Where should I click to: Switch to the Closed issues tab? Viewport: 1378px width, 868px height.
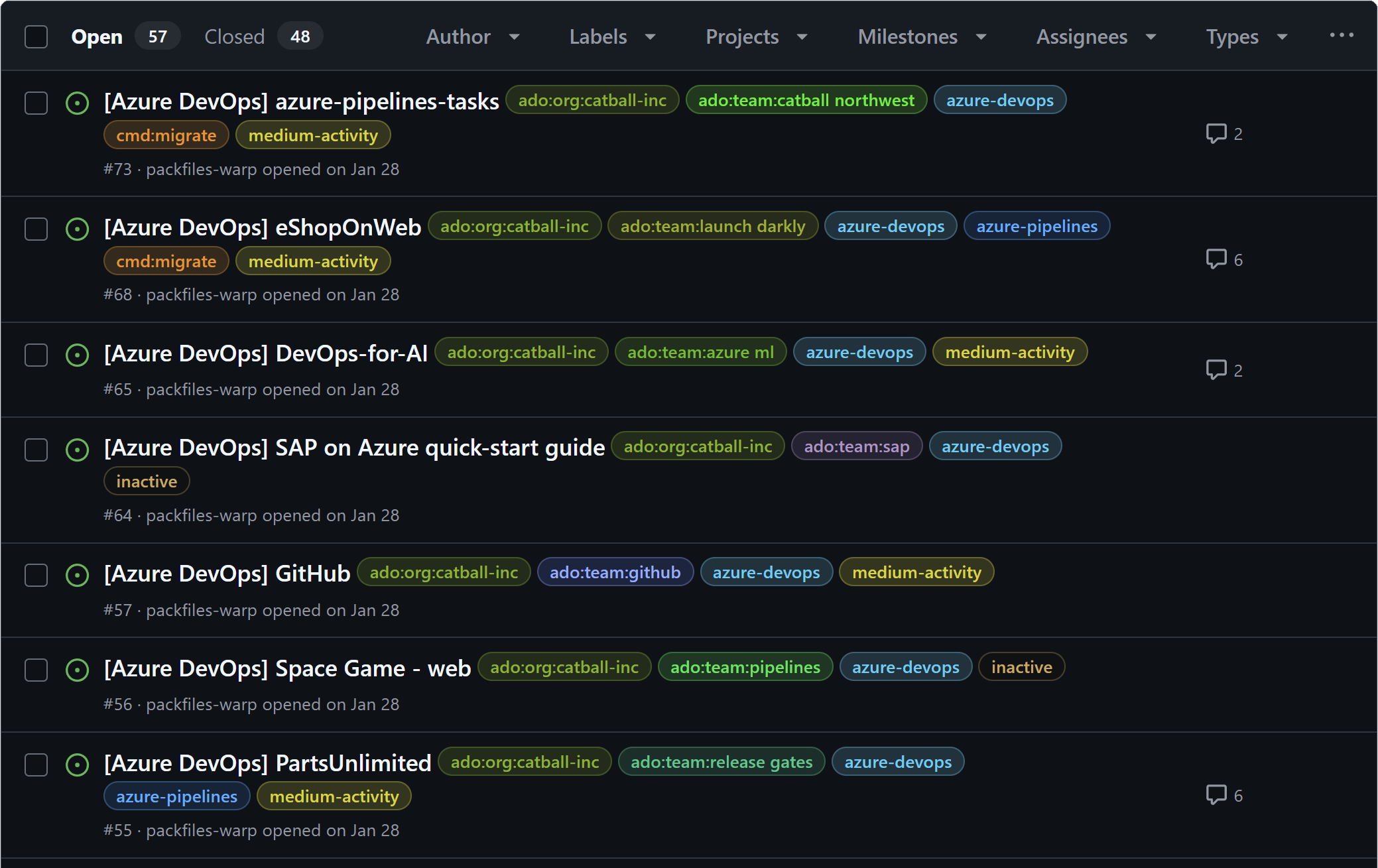(x=233, y=36)
